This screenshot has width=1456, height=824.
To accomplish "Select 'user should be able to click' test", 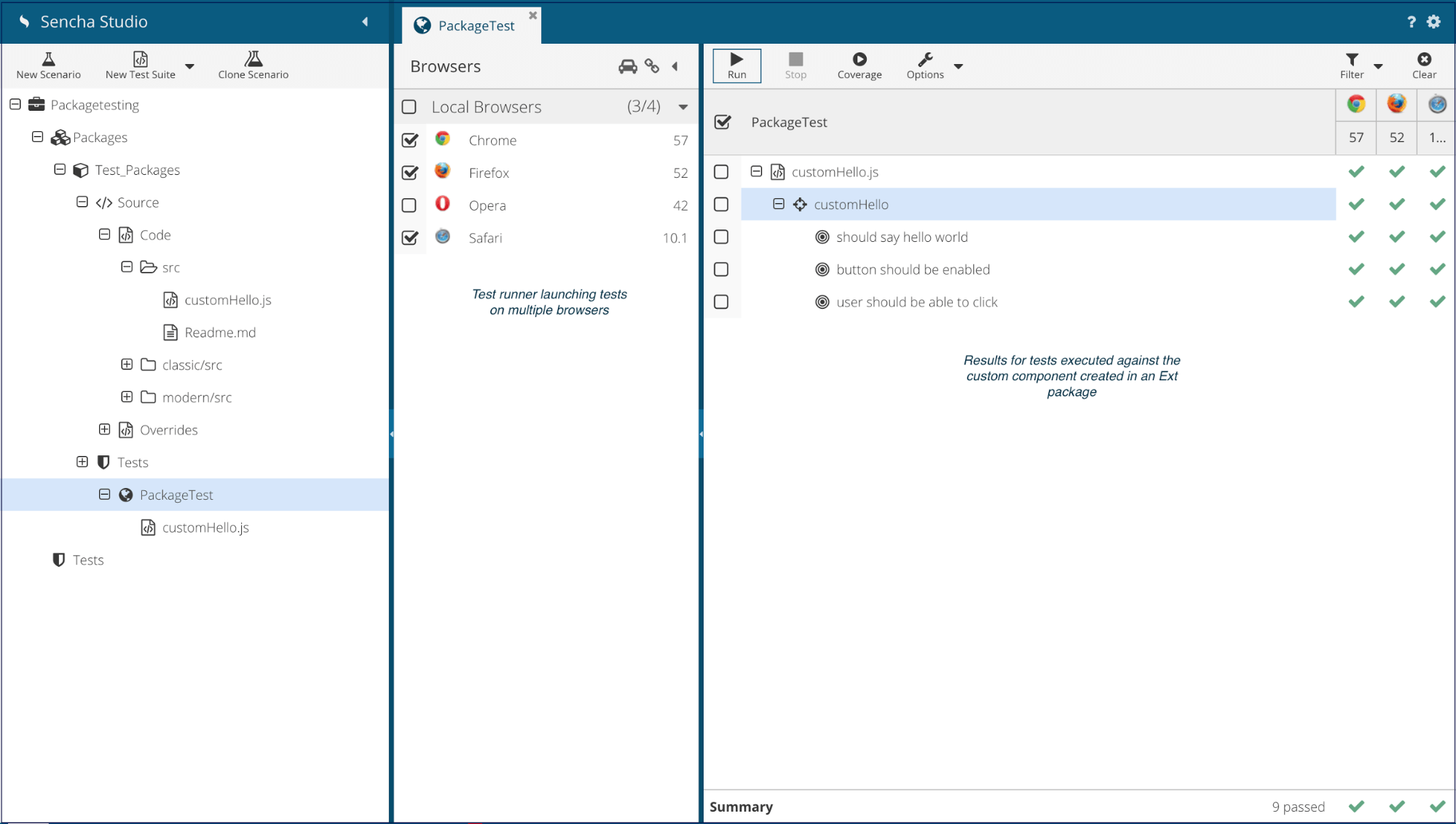I will [916, 302].
